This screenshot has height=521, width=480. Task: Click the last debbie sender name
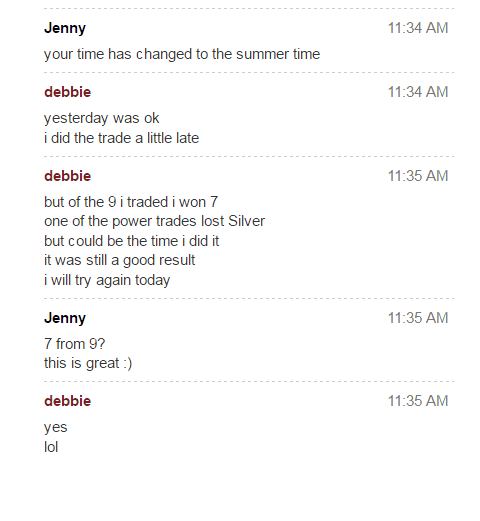pyautogui.click(x=67, y=401)
